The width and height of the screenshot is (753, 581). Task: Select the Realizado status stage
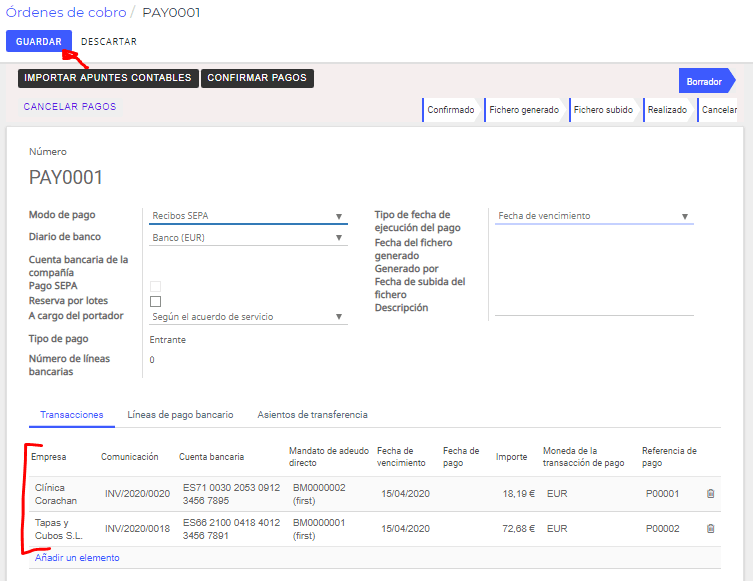pyautogui.click(x=667, y=110)
